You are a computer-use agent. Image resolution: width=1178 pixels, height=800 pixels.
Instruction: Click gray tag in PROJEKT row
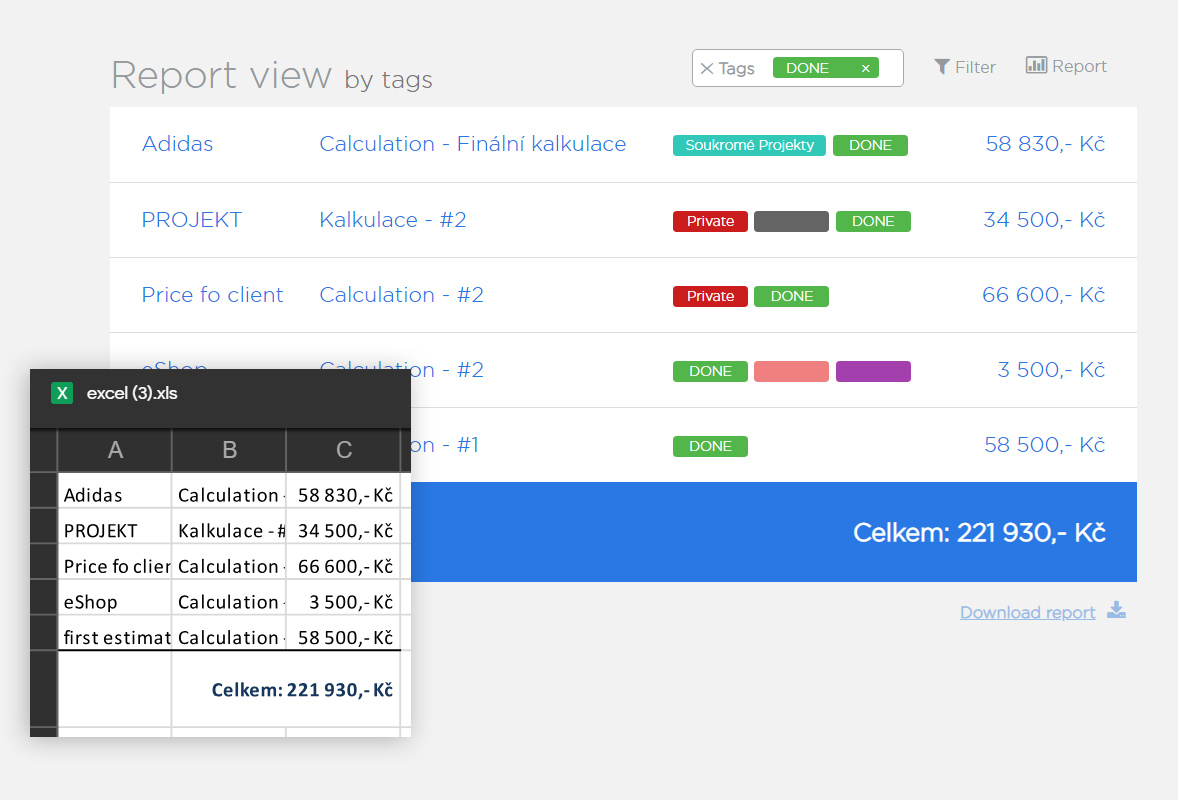[791, 221]
